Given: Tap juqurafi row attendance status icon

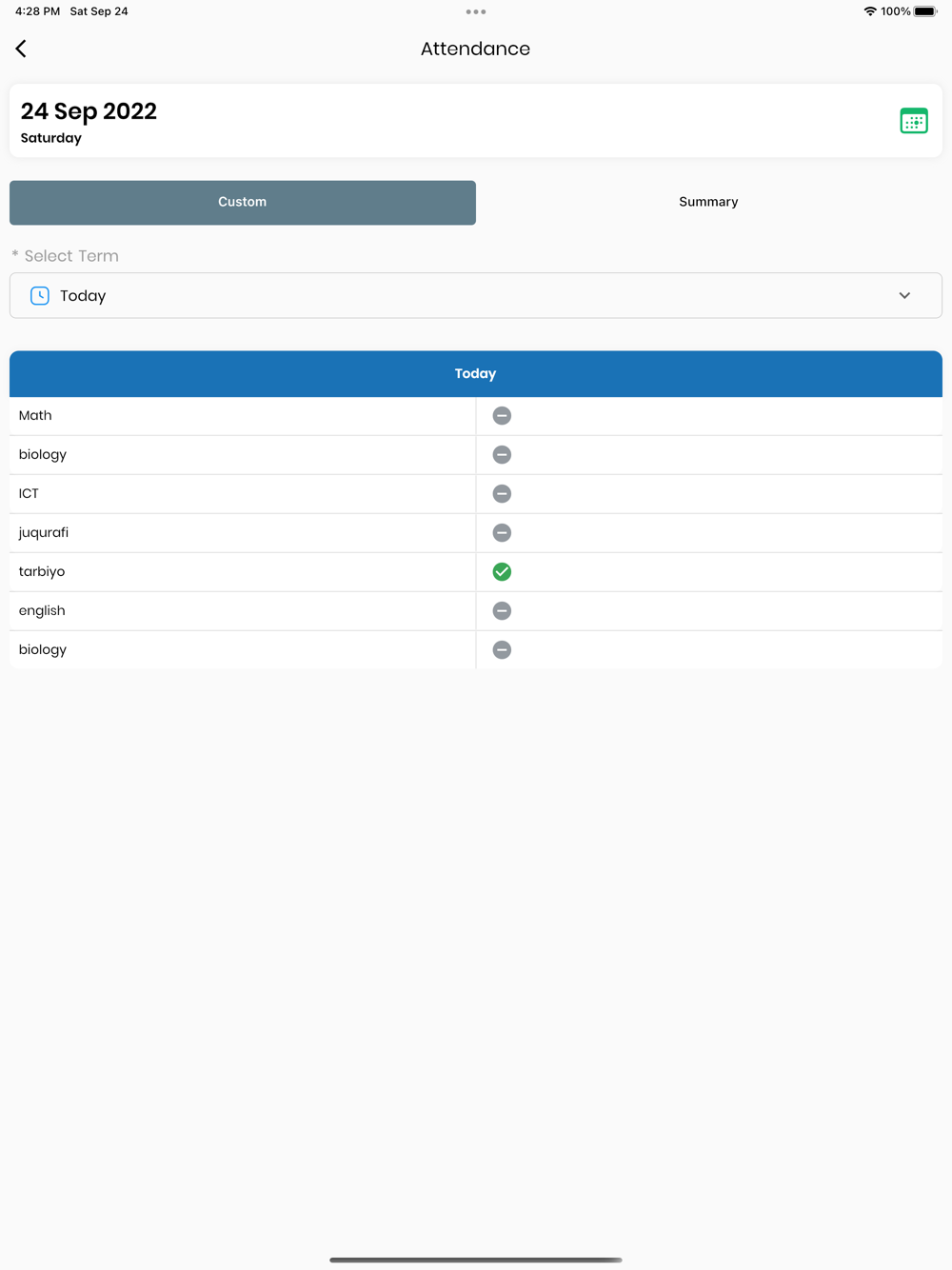Looking at the screenshot, I should 502,533.
